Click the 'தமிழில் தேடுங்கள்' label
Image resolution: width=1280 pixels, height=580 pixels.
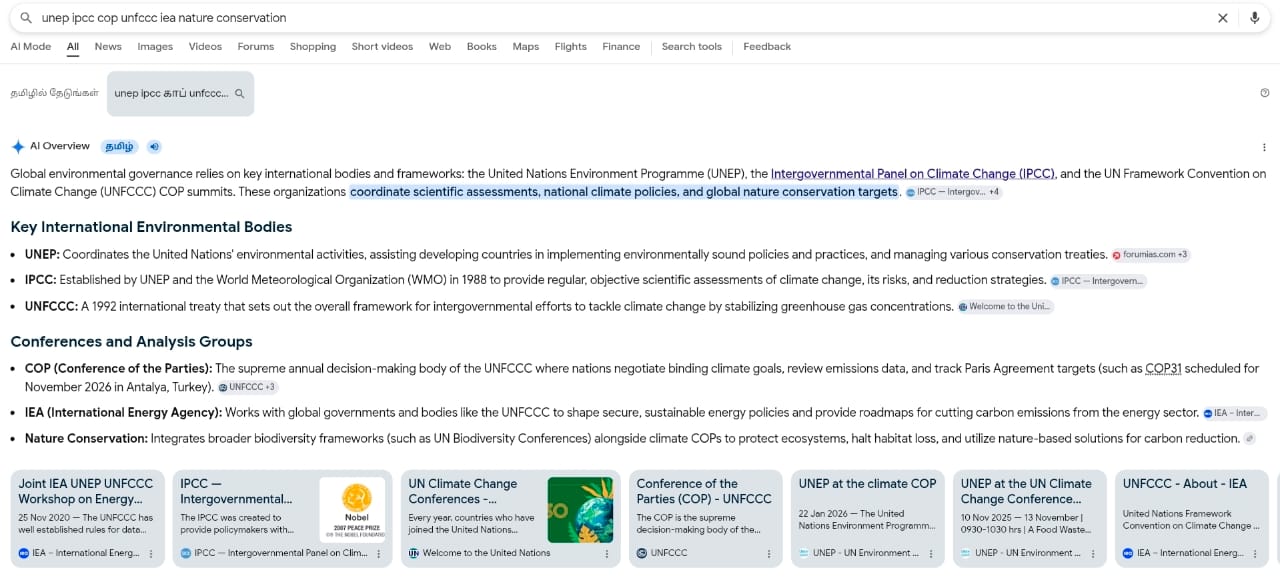pos(54,94)
